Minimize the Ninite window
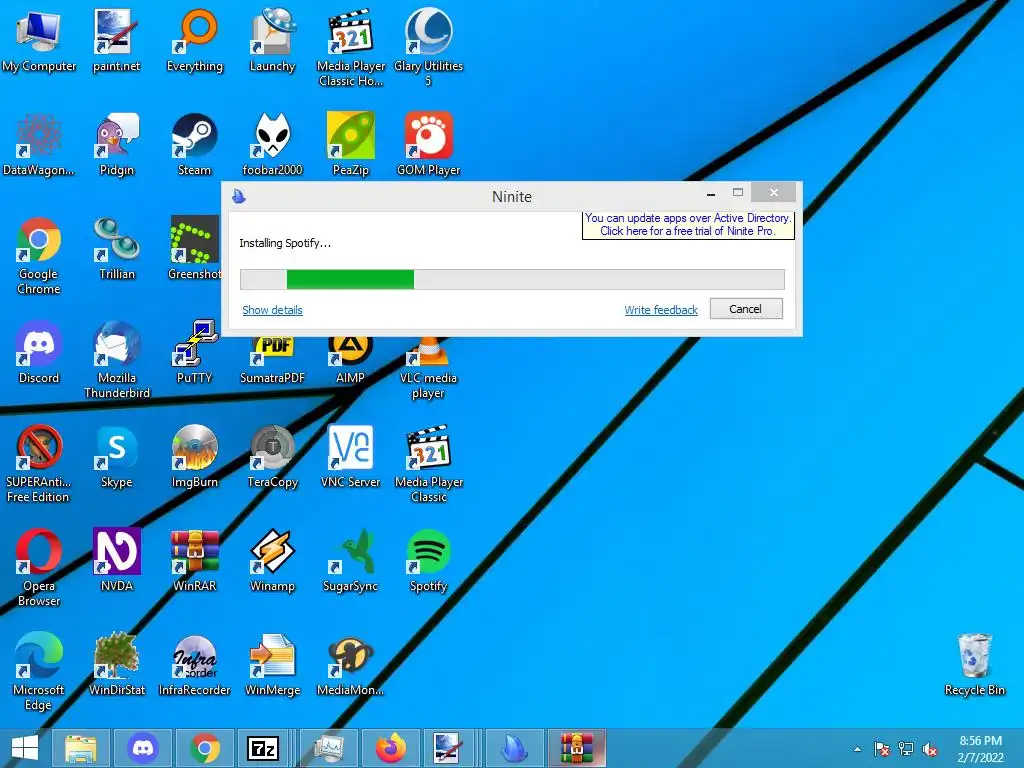 click(711, 193)
